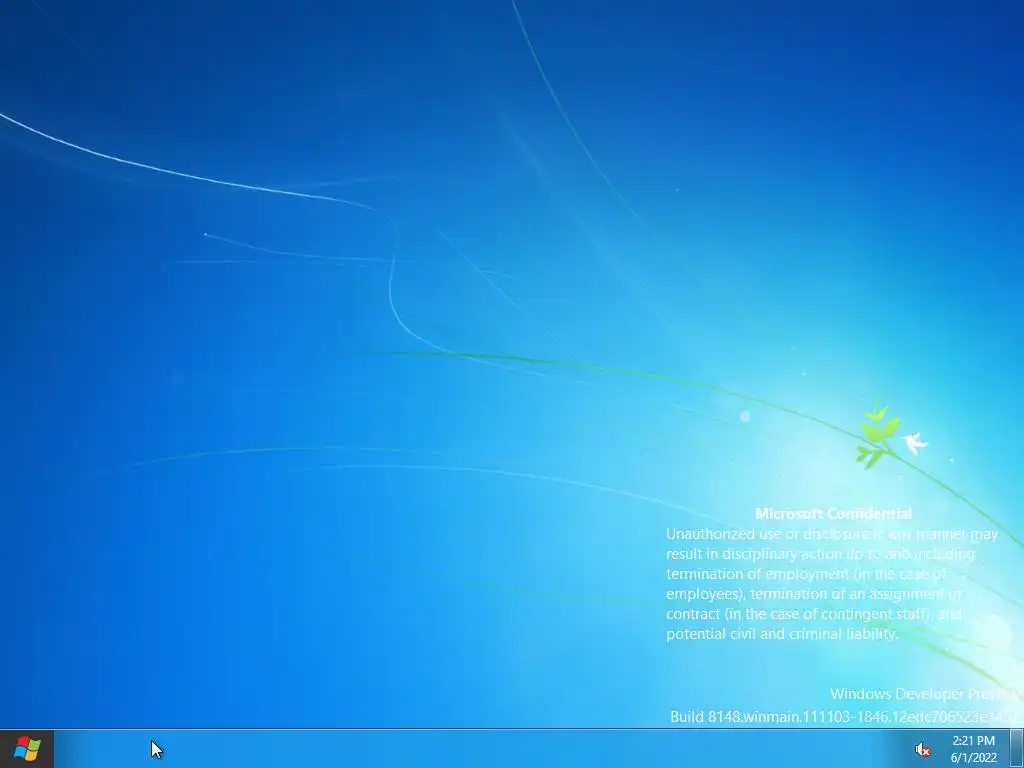Viewport: 1024px width, 768px height.
Task: Click the muted volume speaker icon
Action: click(x=922, y=749)
